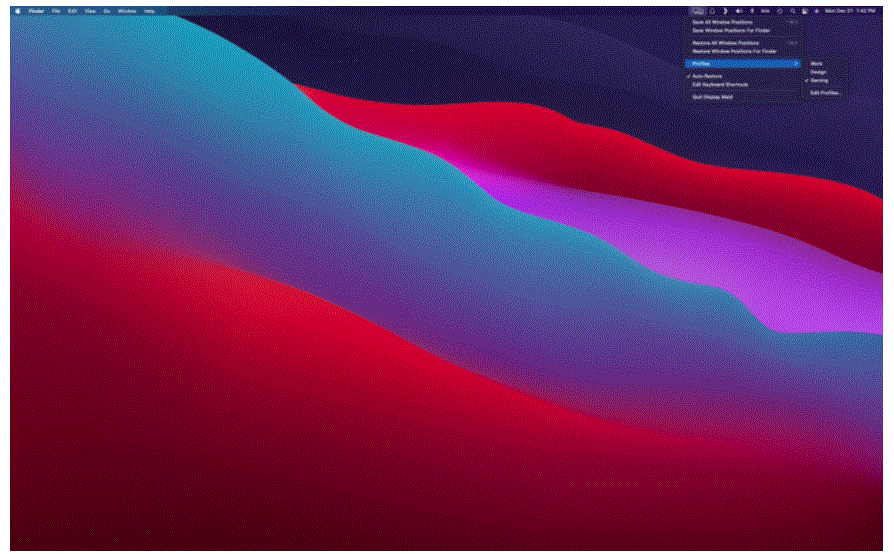Image resolution: width=894 pixels, height=554 pixels.
Task: Open the Display Maid menu bar icon
Action: [x=697, y=11]
